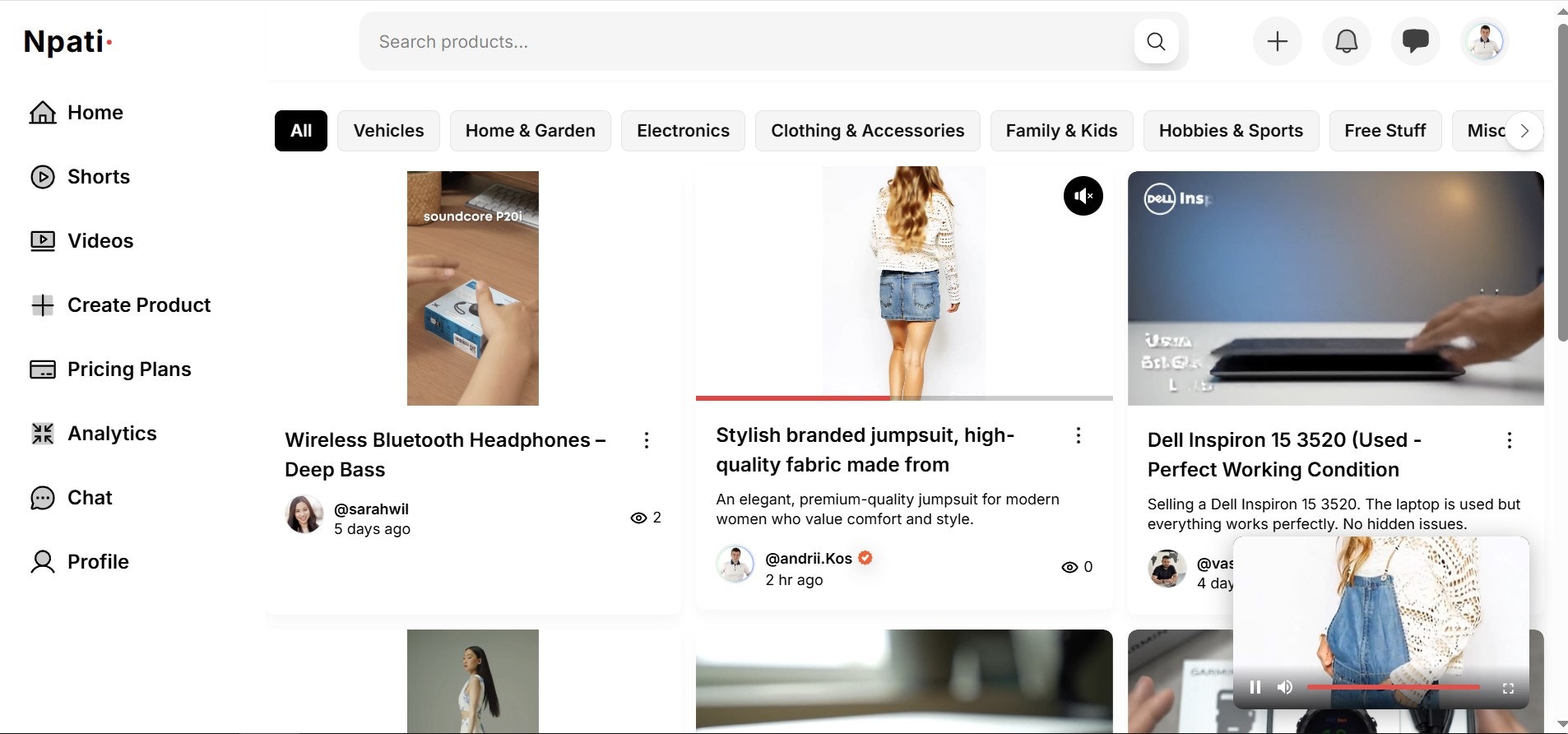
Task: Click the Search products input field
Action: tap(749, 41)
